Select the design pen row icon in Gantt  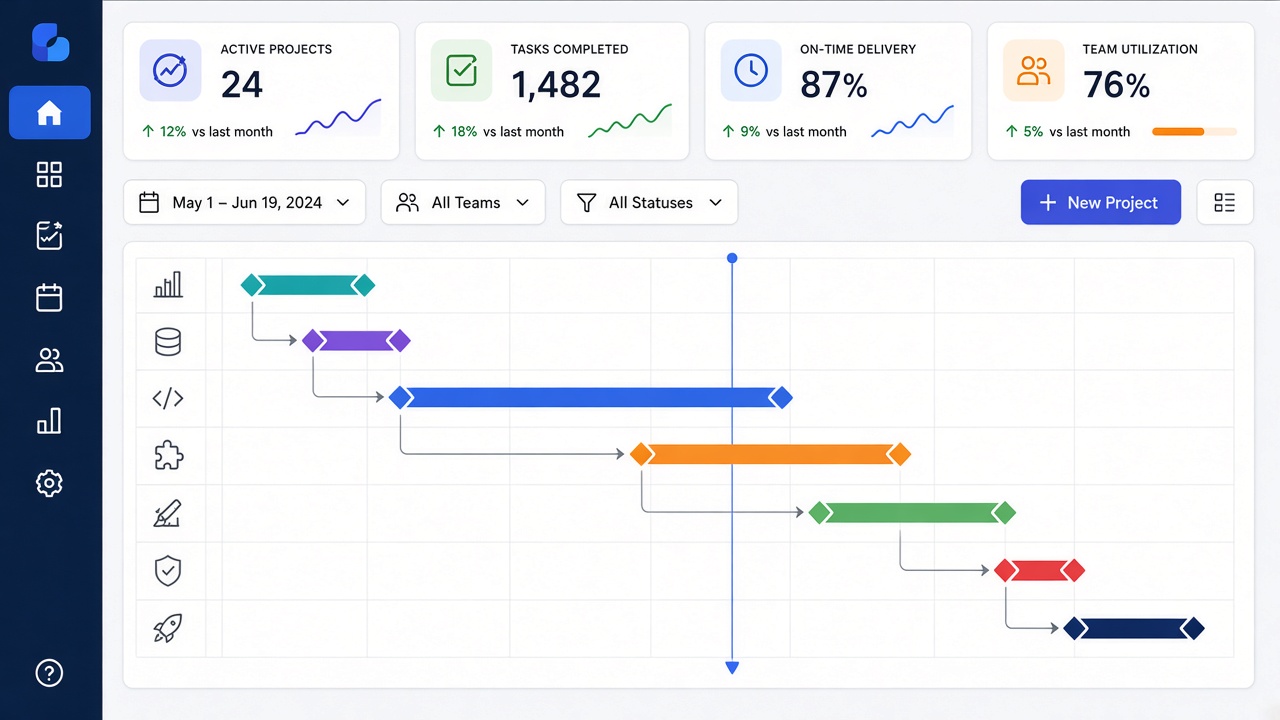coord(168,514)
